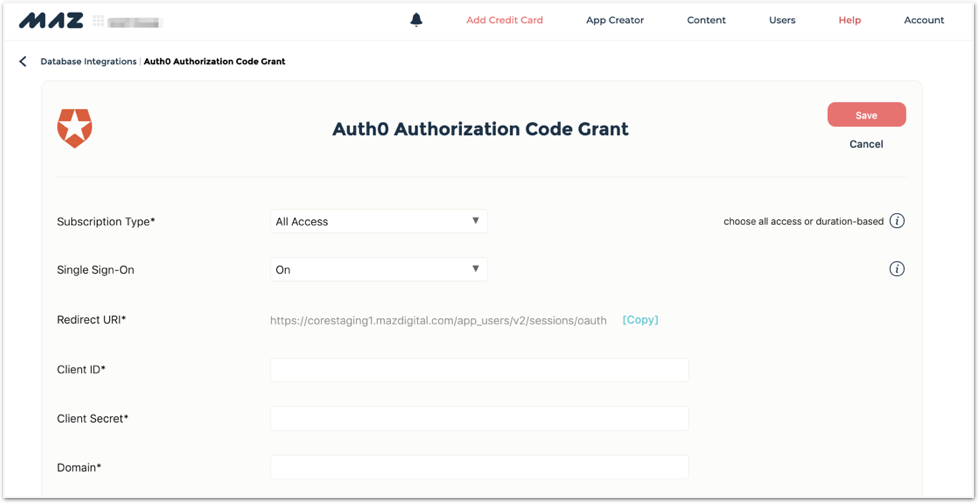
Task: Open the App Creator menu
Action: (615, 20)
